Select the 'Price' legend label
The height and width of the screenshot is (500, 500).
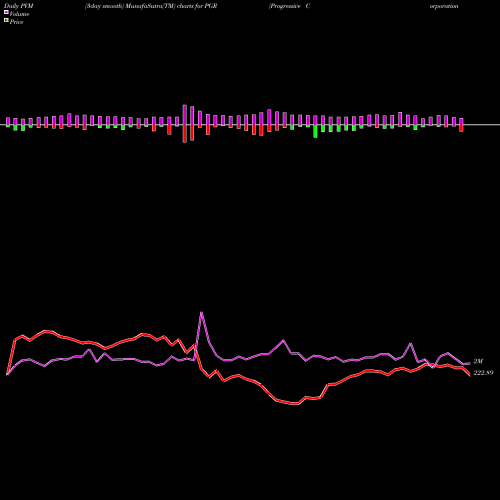(x=16, y=22)
